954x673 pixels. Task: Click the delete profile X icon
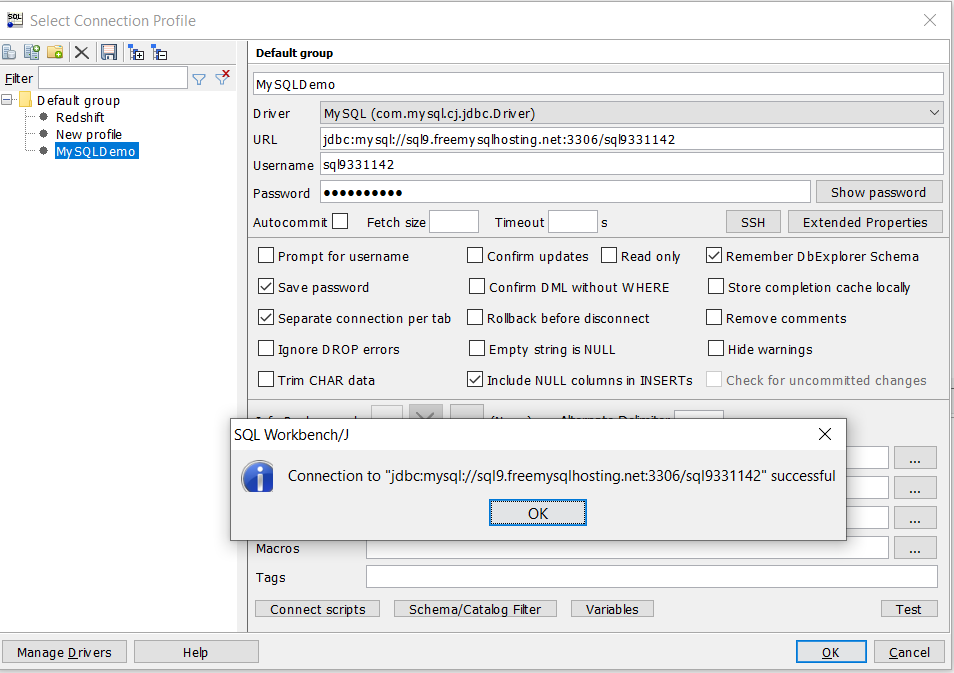[82, 52]
